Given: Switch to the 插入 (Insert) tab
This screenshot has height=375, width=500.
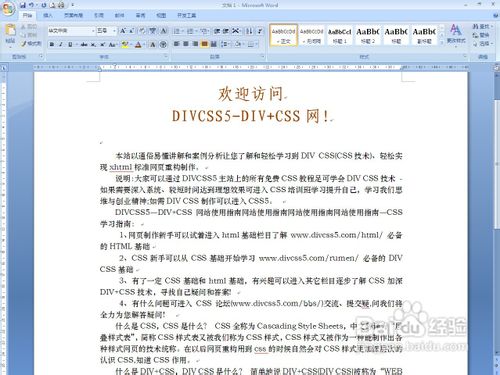Looking at the screenshot, I should tap(48, 15).
